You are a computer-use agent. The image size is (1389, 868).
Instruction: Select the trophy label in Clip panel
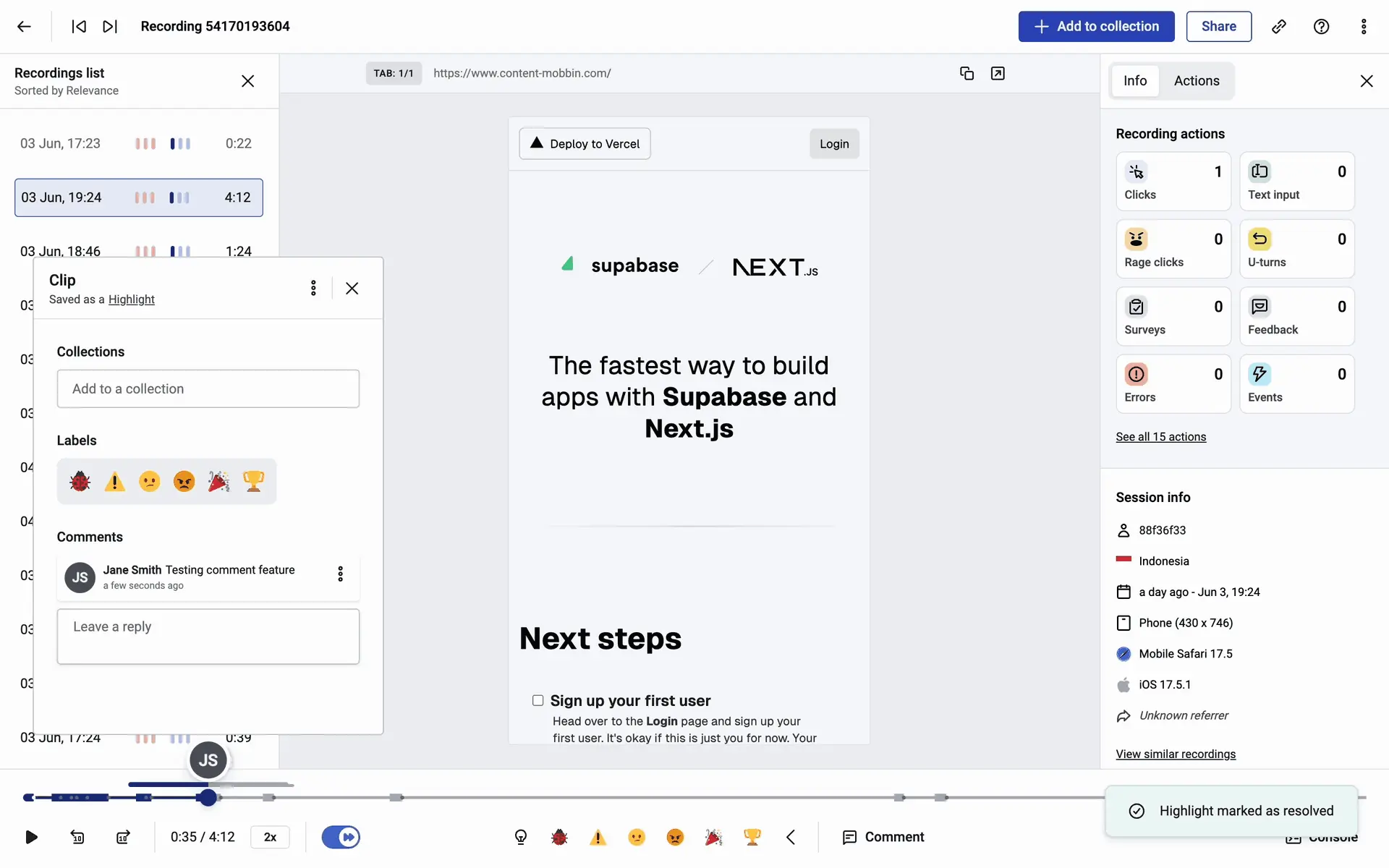pos(253,481)
